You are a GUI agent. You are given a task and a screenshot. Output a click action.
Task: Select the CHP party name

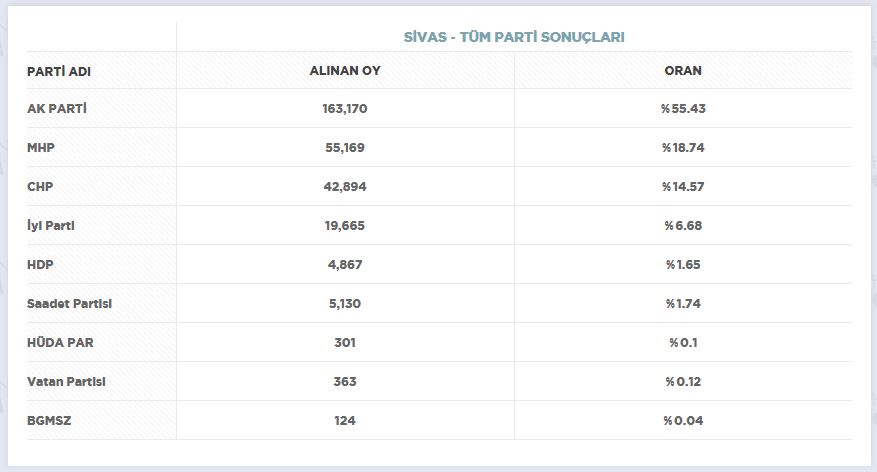(x=41, y=186)
